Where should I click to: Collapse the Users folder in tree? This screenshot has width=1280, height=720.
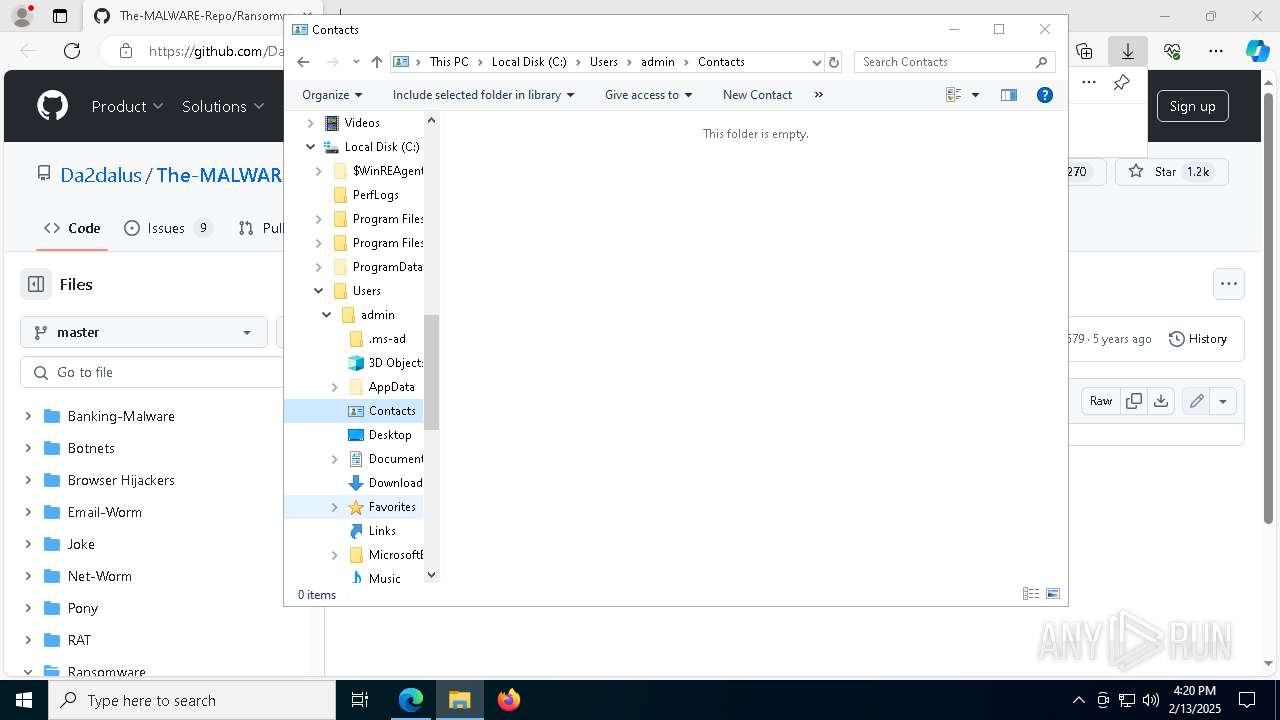point(319,291)
